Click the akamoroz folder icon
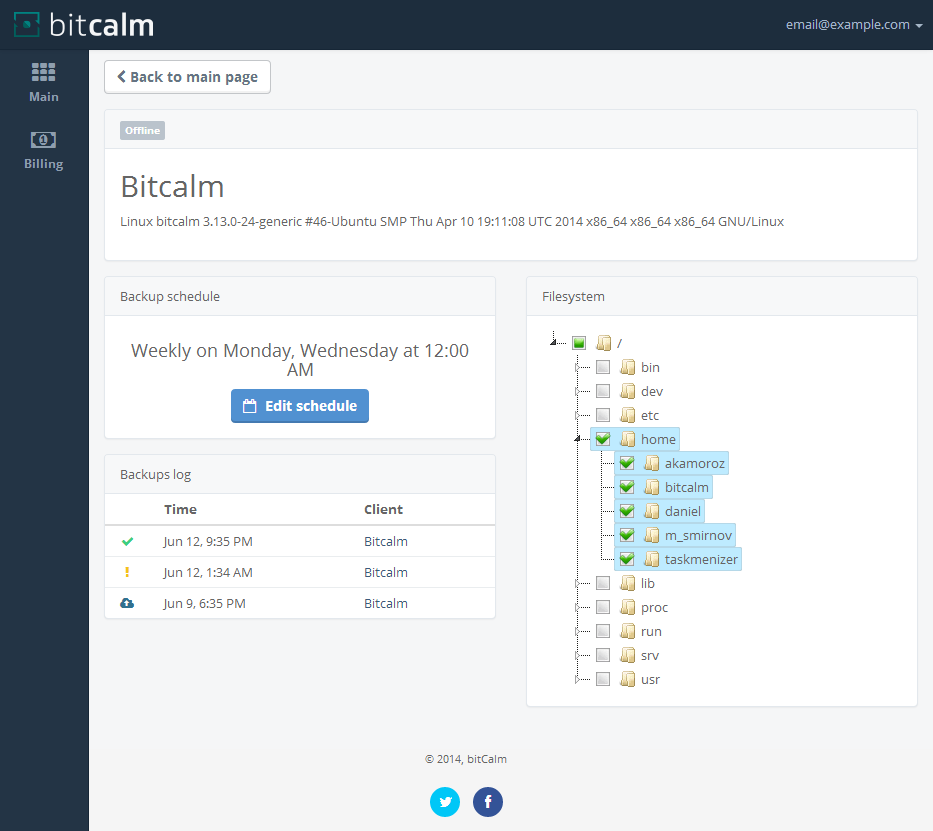 point(652,463)
